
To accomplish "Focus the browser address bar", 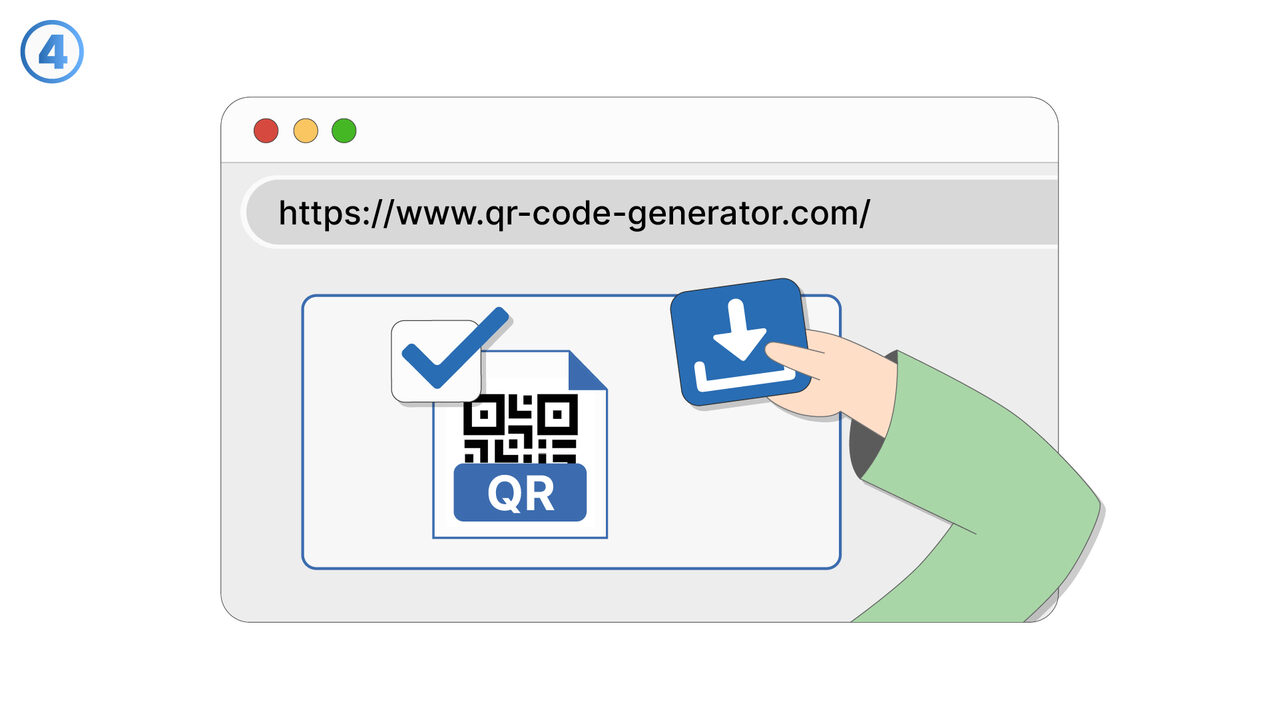I will click(x=651, y=213).
